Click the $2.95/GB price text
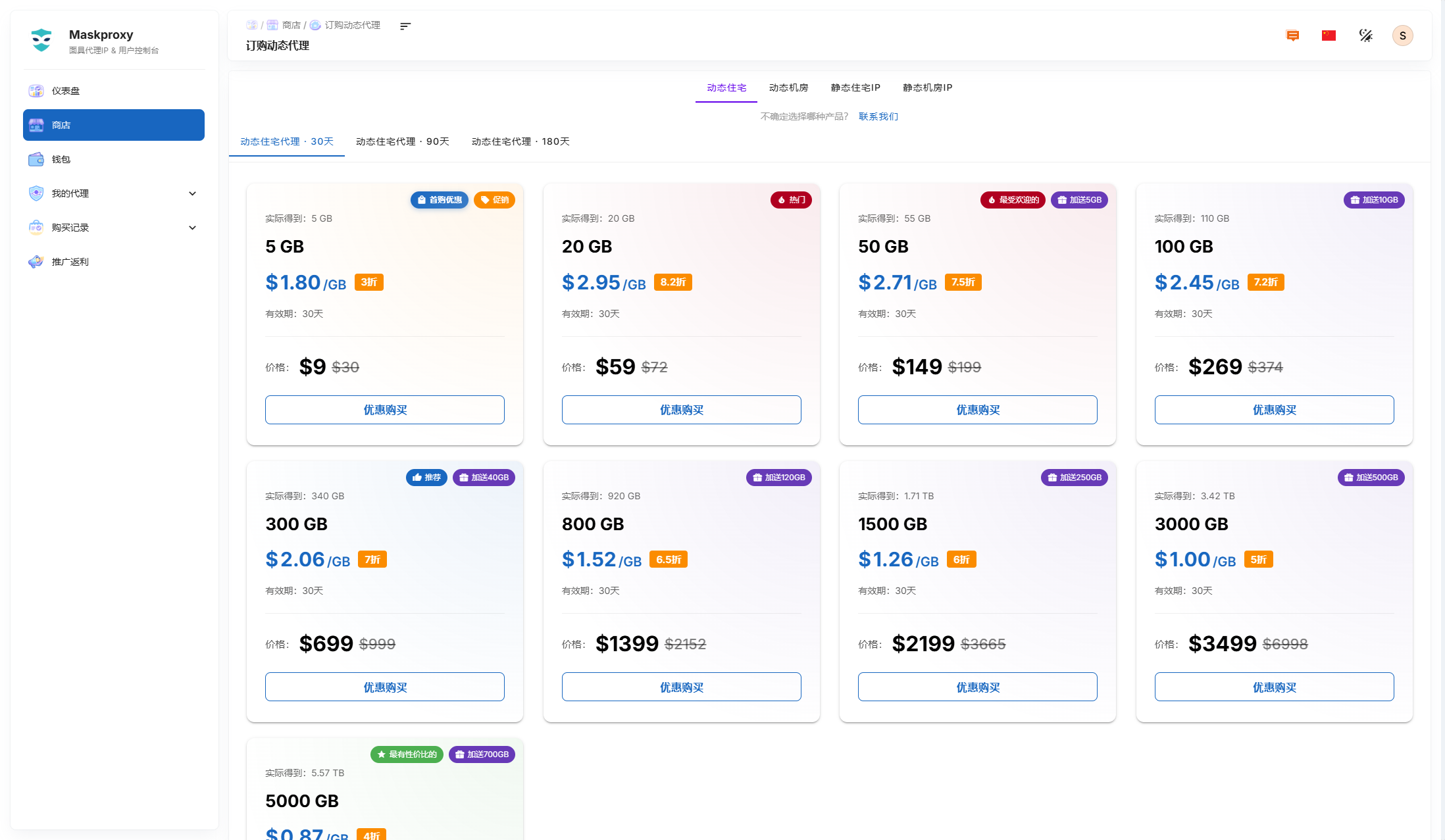This screenshot has height=840, width=1445. pos(603,283)
